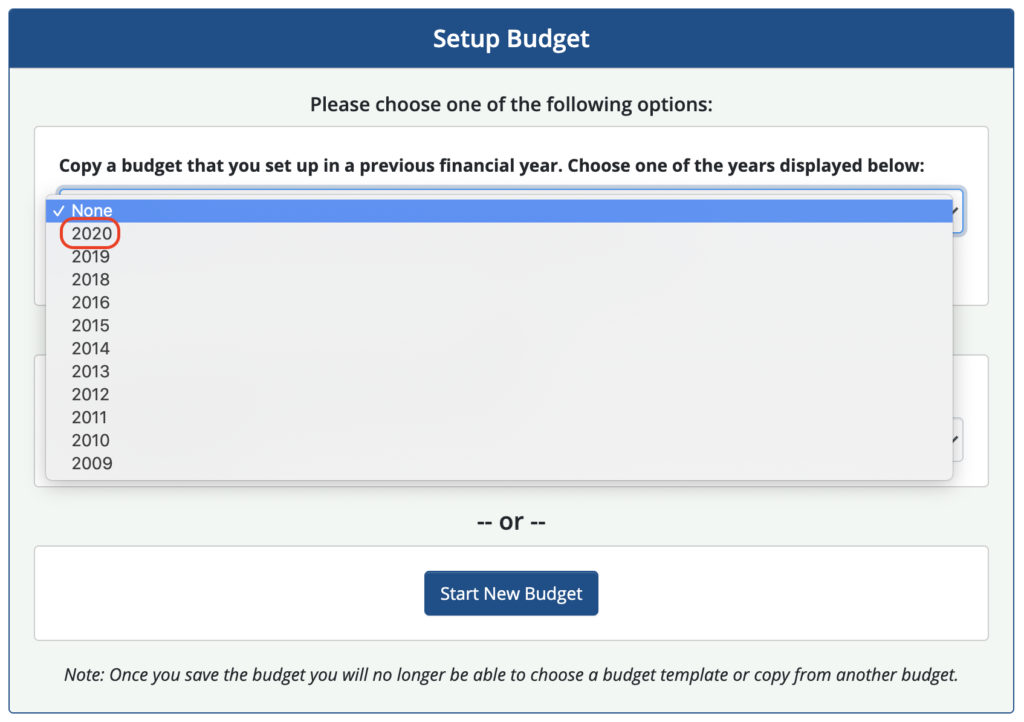
Task: Click the '-- or --' separator text
Action: [511, 522]
